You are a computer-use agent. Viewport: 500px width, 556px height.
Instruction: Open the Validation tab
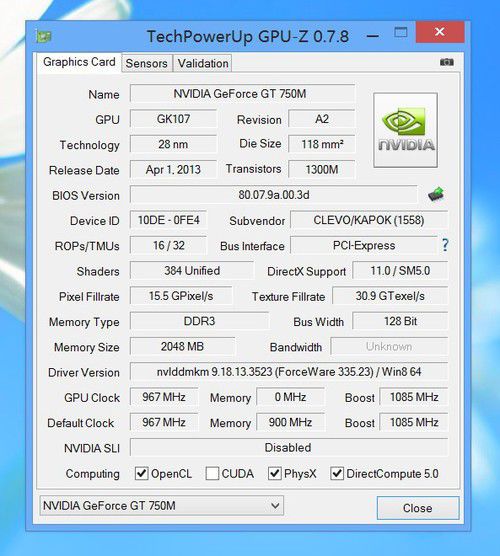(203, 63)
